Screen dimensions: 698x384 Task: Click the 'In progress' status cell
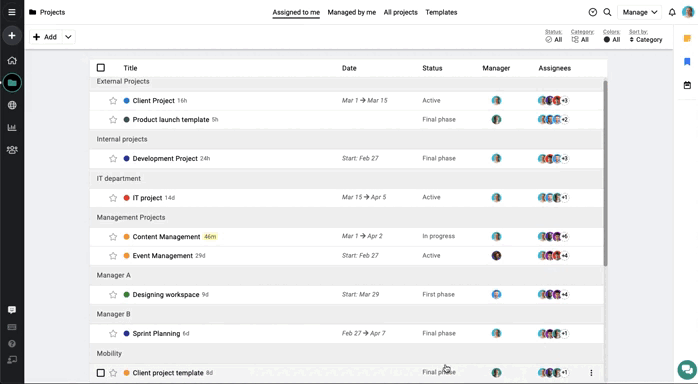click(x=438, y=236)
